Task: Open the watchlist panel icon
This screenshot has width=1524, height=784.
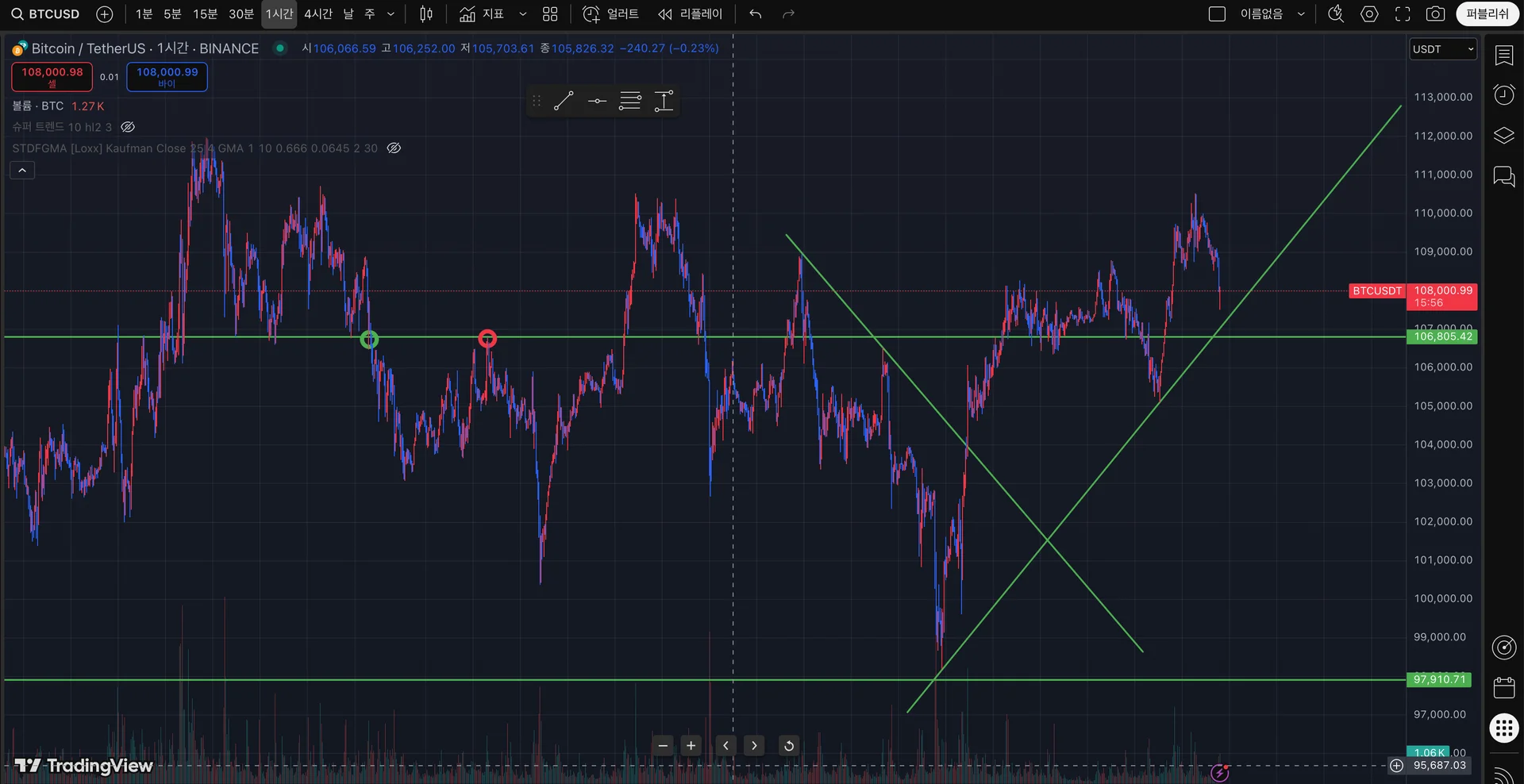Action: pos(1504,55)
